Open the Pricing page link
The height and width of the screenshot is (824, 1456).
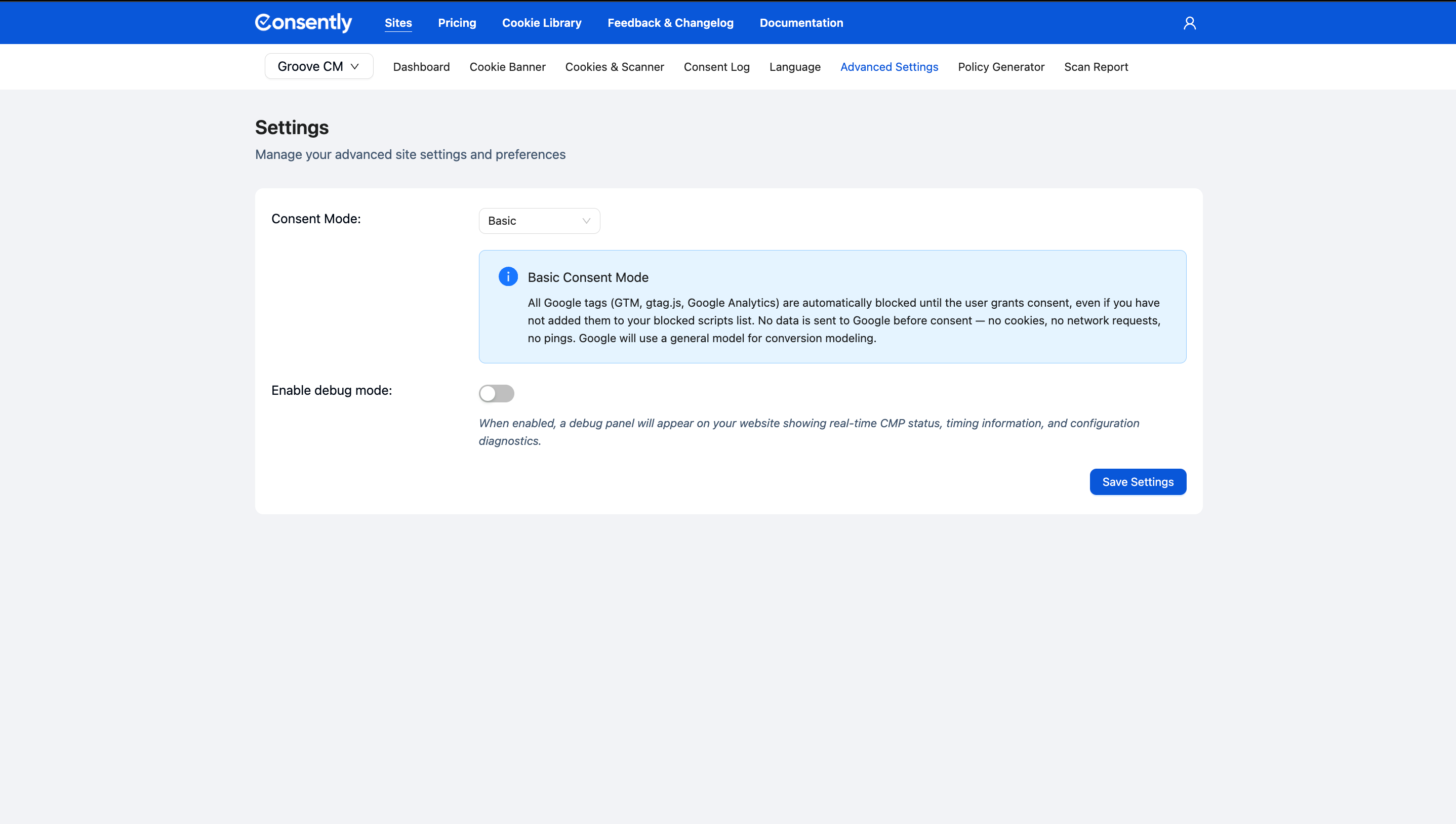tap(457, 23)
